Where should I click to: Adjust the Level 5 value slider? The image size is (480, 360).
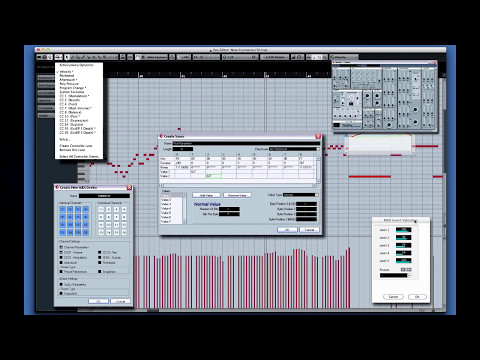tap(403, 261)
